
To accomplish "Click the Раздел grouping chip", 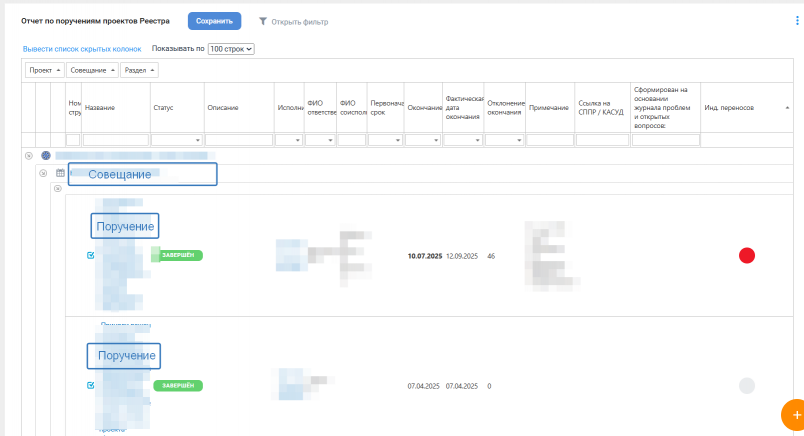I will (x=139, y=70).
